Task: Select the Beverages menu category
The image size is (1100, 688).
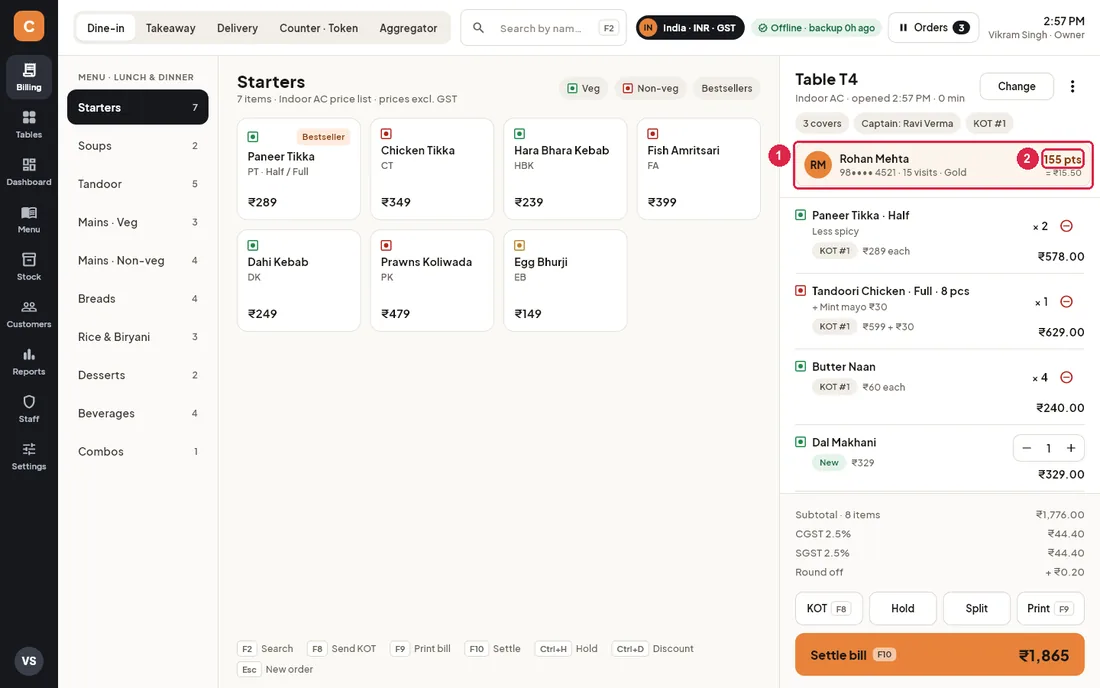Action: pos(138,413)
